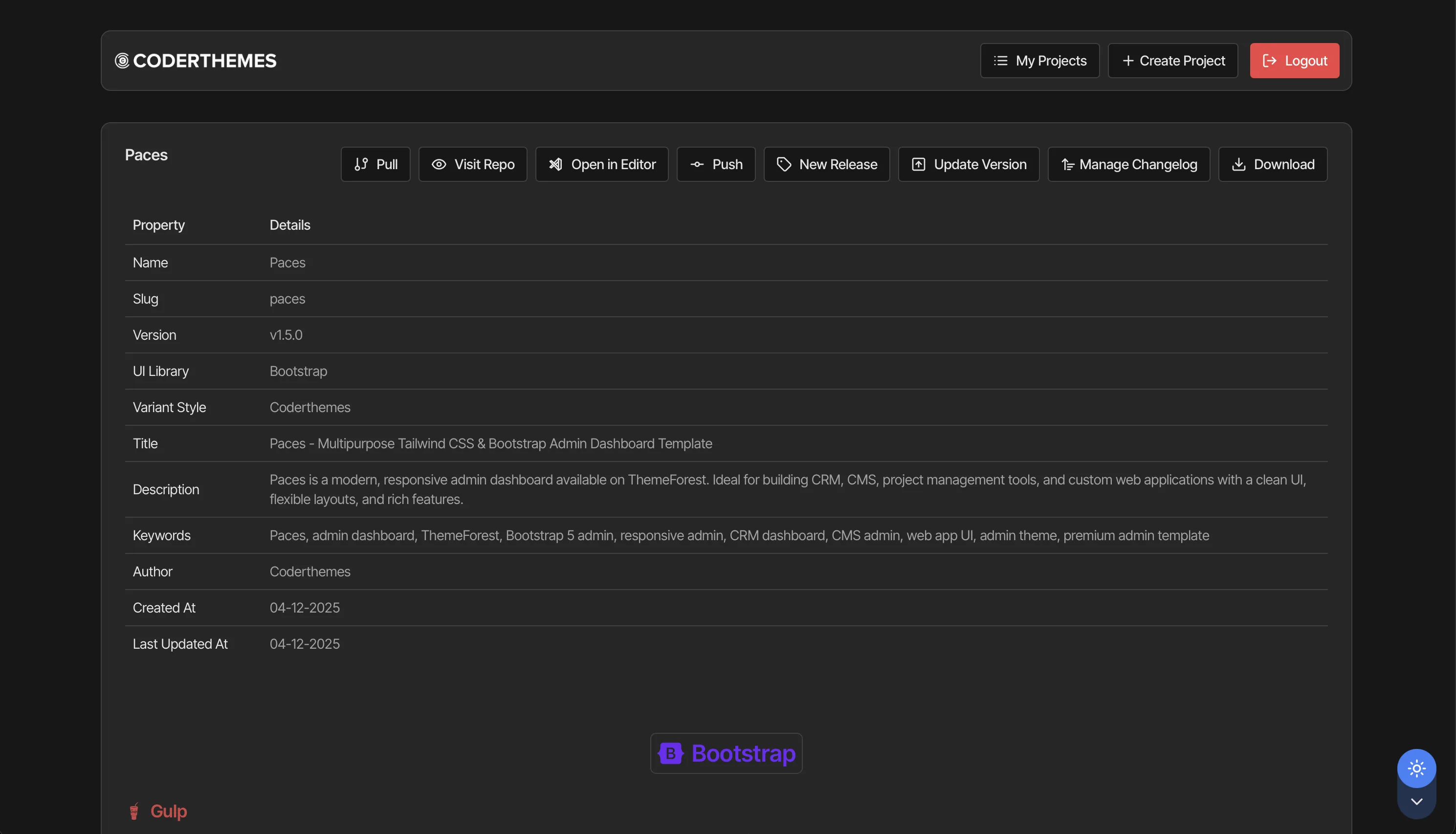Create a New Release
The height and width of the screenshot is (834, 1456).
(826, 164)
